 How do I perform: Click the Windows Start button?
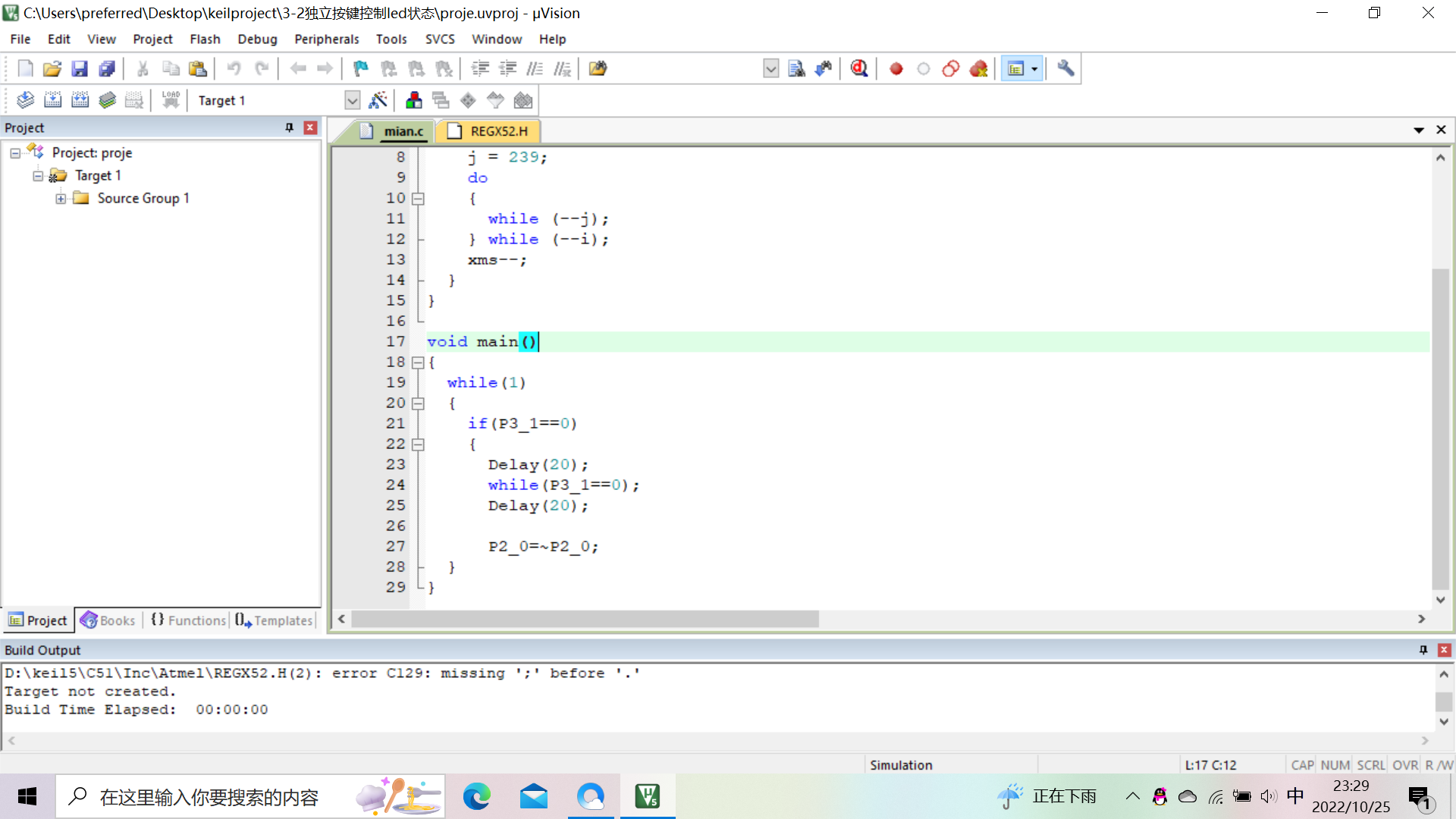(27, 796)
